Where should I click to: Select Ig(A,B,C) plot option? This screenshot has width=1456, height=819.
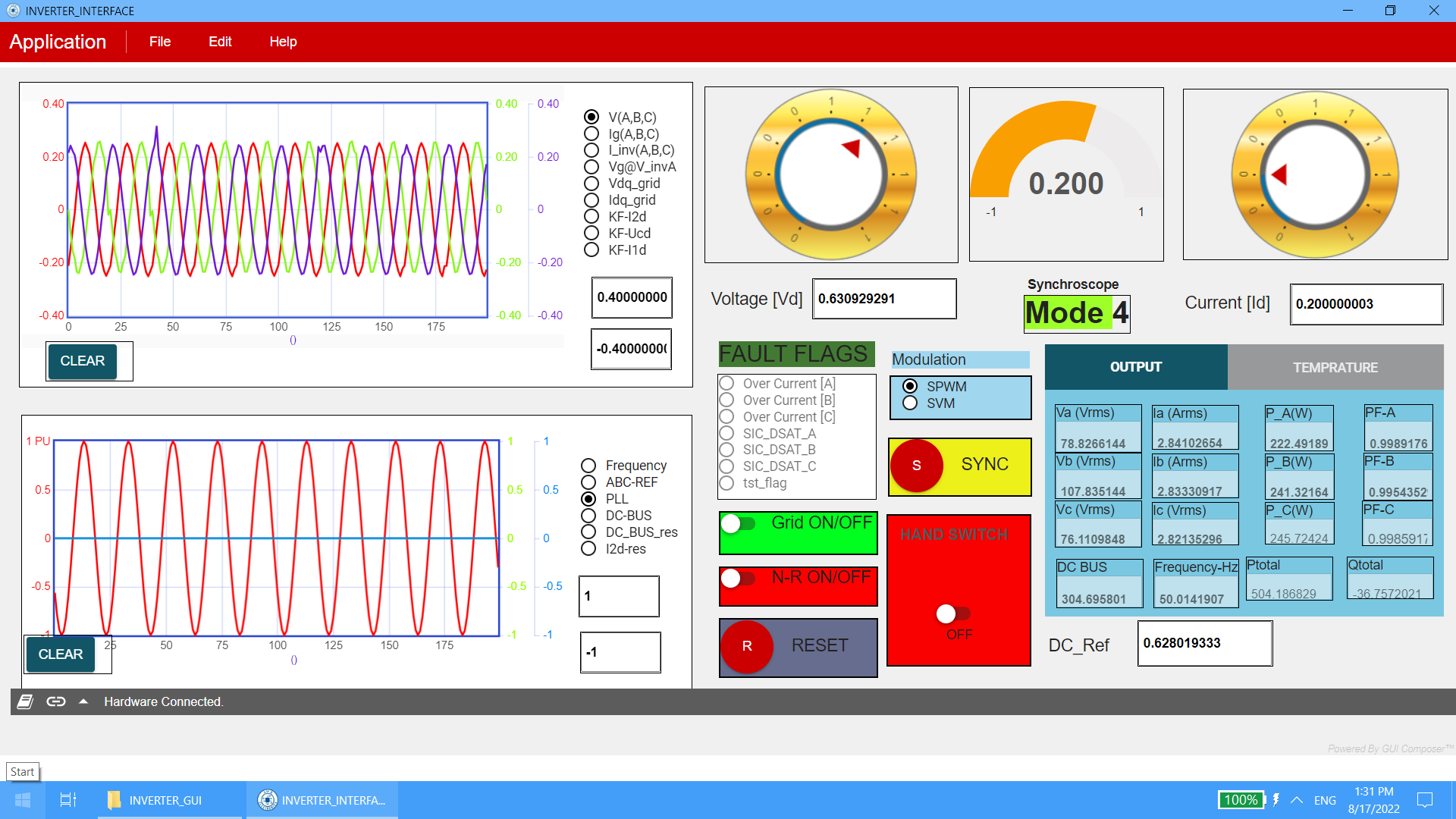[x=591, y=134]
